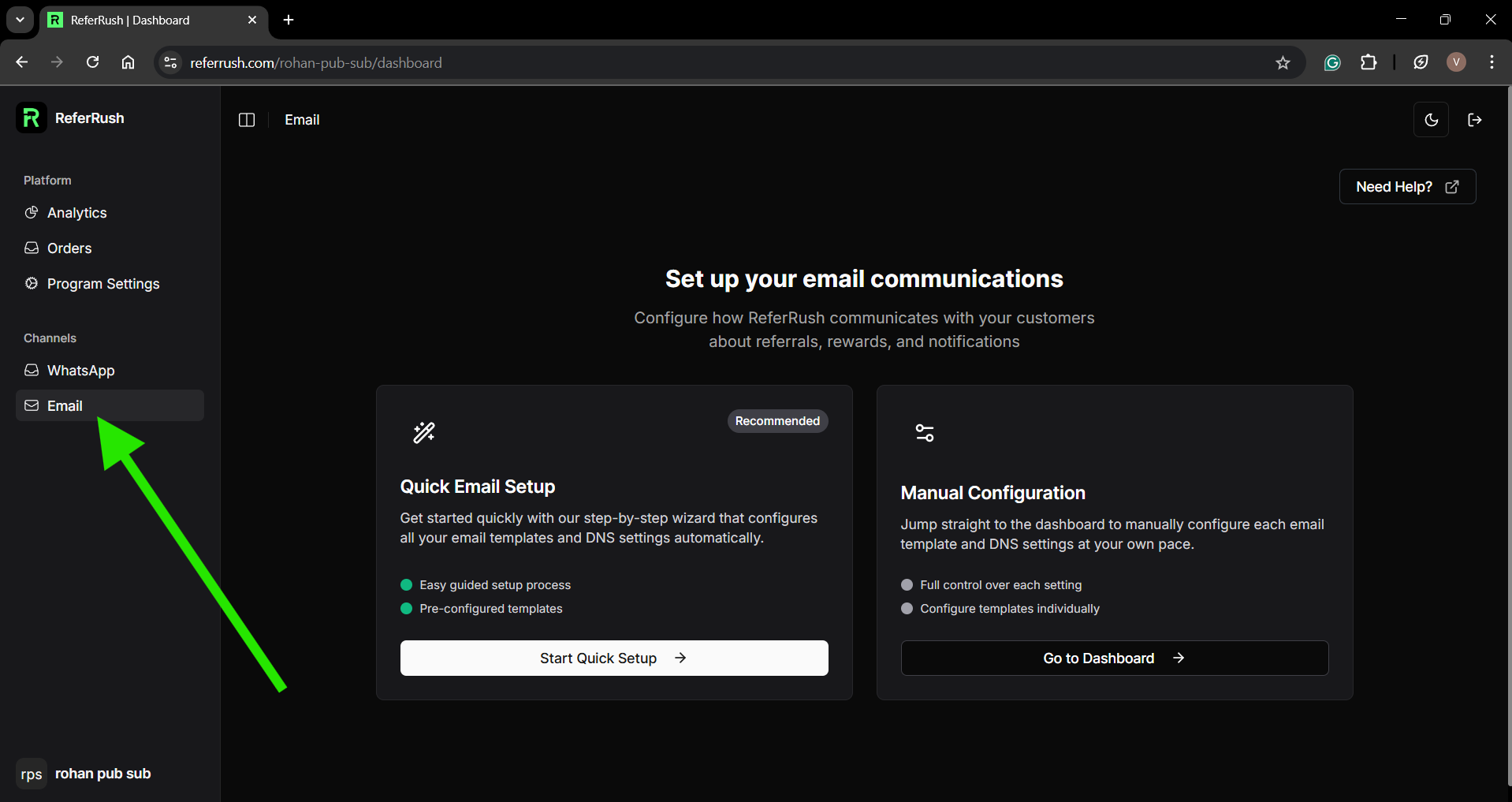The width and height of the screenshot is (1512, 802).
Task: Open the WhatsApp channel
Action: [110, 371]
